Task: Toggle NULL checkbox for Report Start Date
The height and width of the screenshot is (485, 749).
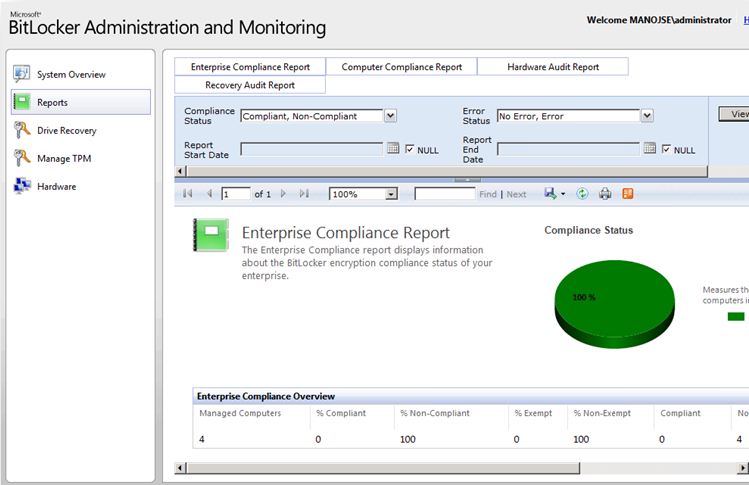Action: click(x=409, y=150)
